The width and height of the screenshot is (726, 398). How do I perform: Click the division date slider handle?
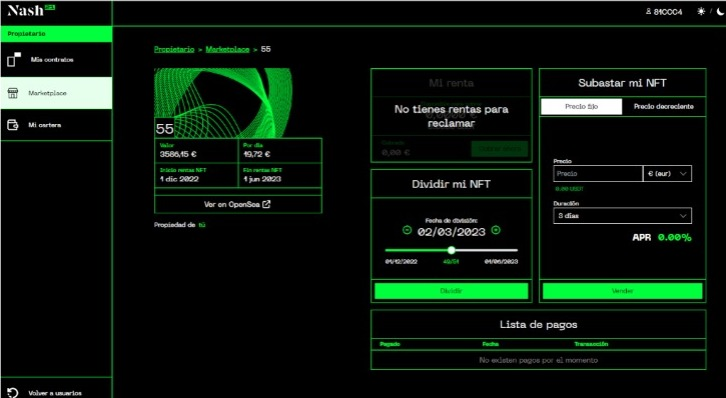point(451,250)
